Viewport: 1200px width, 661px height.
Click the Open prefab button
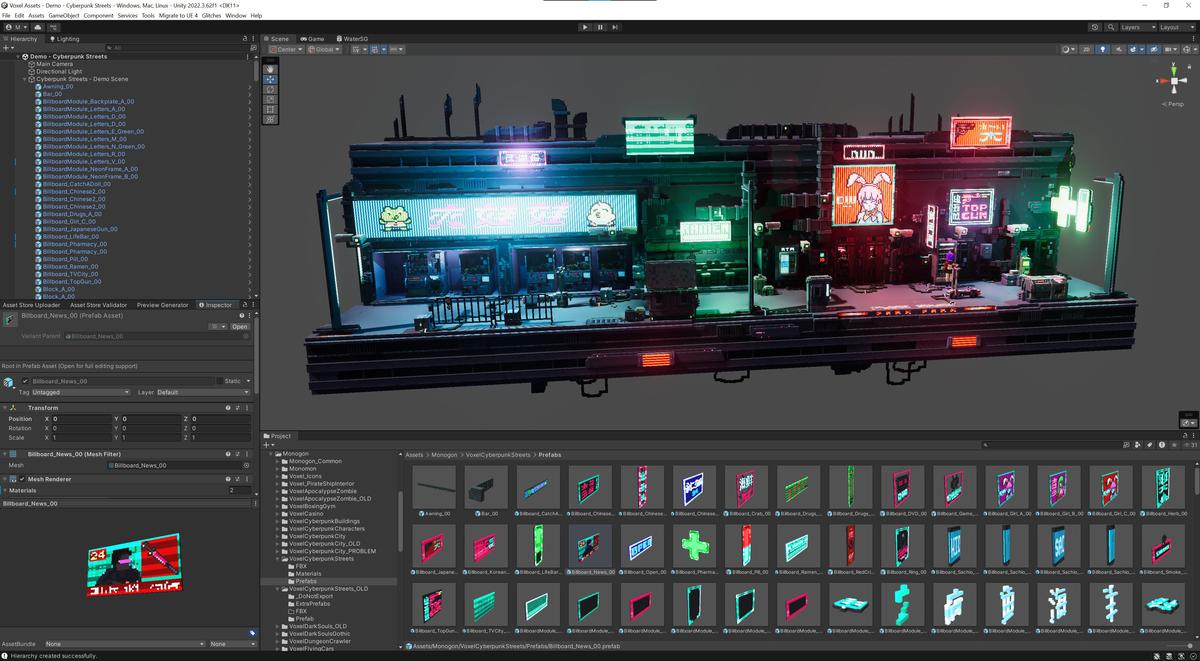point(239,326)
